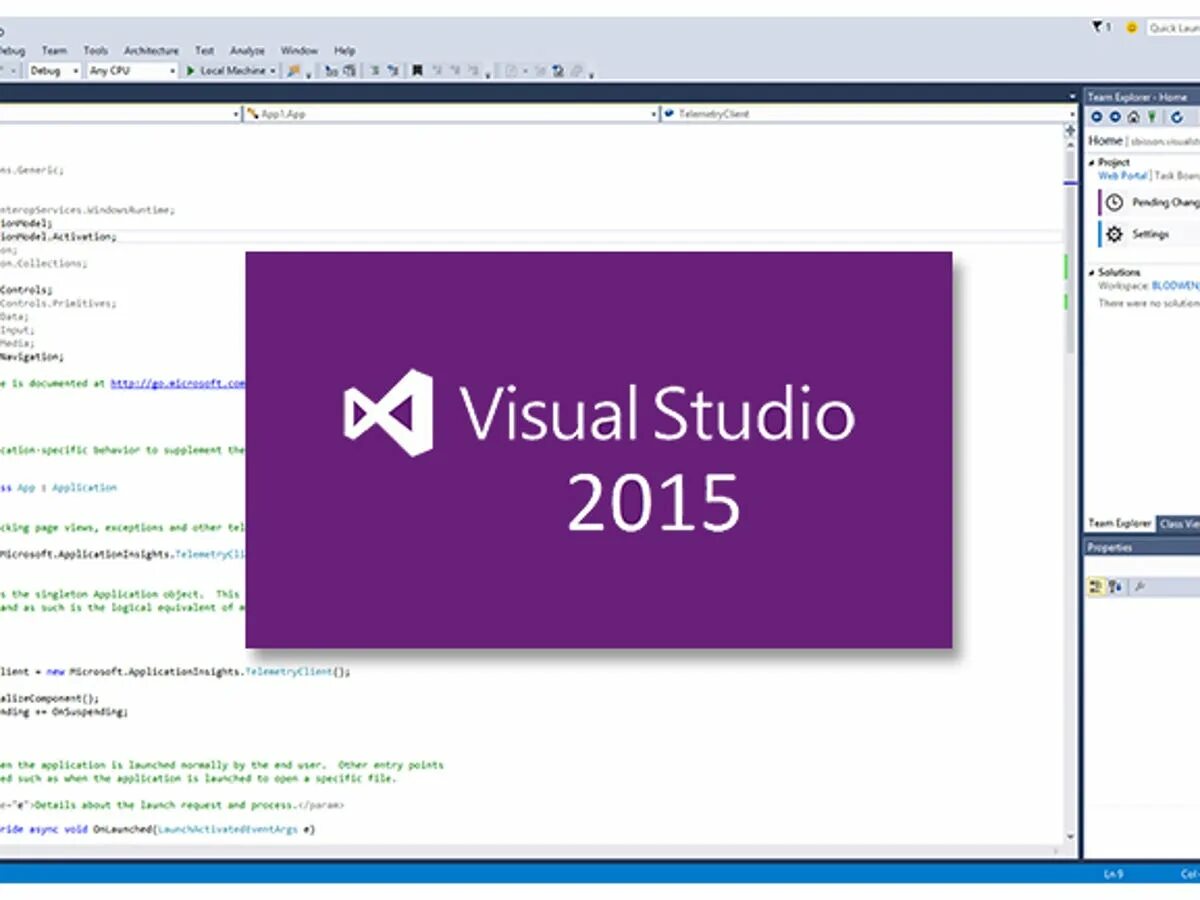
Task: Open the Window menu
Action: [299, 51]
